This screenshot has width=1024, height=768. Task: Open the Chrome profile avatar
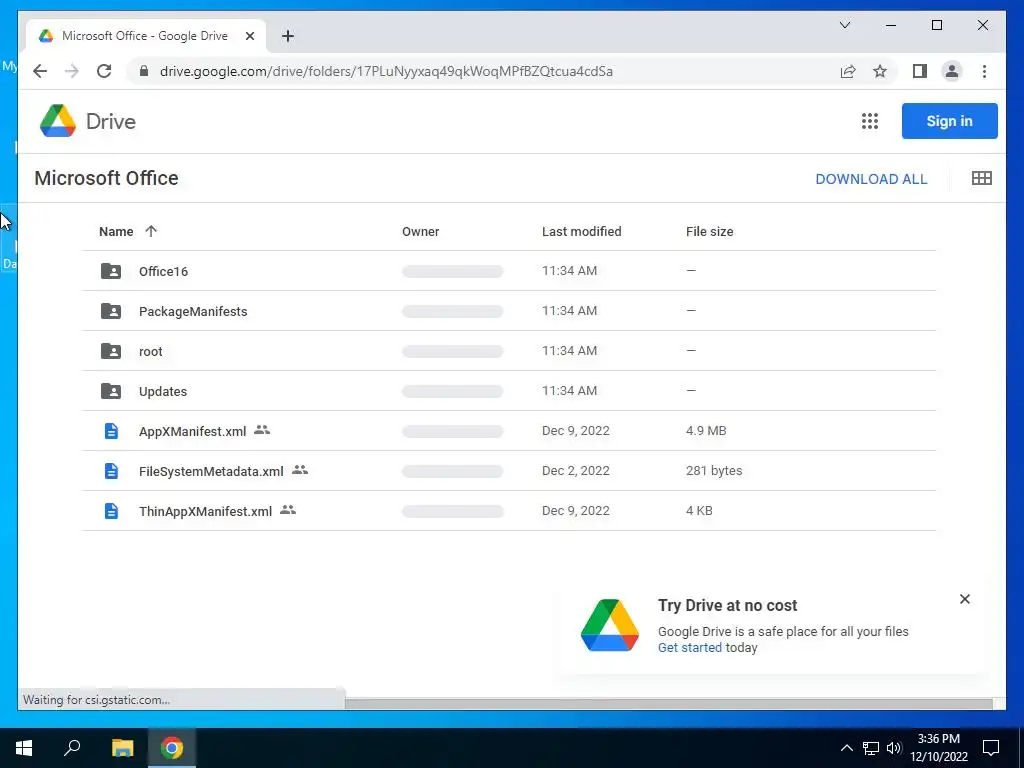[x=952, y=71]
